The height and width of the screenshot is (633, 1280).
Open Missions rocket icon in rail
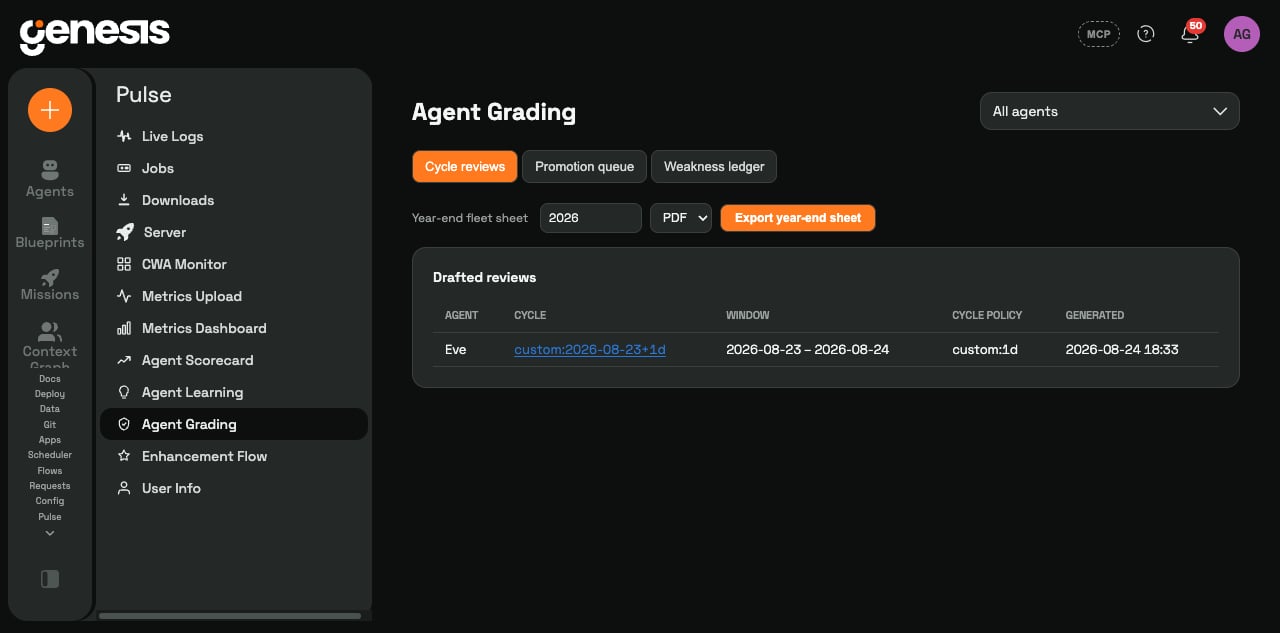tap(50, 278)
